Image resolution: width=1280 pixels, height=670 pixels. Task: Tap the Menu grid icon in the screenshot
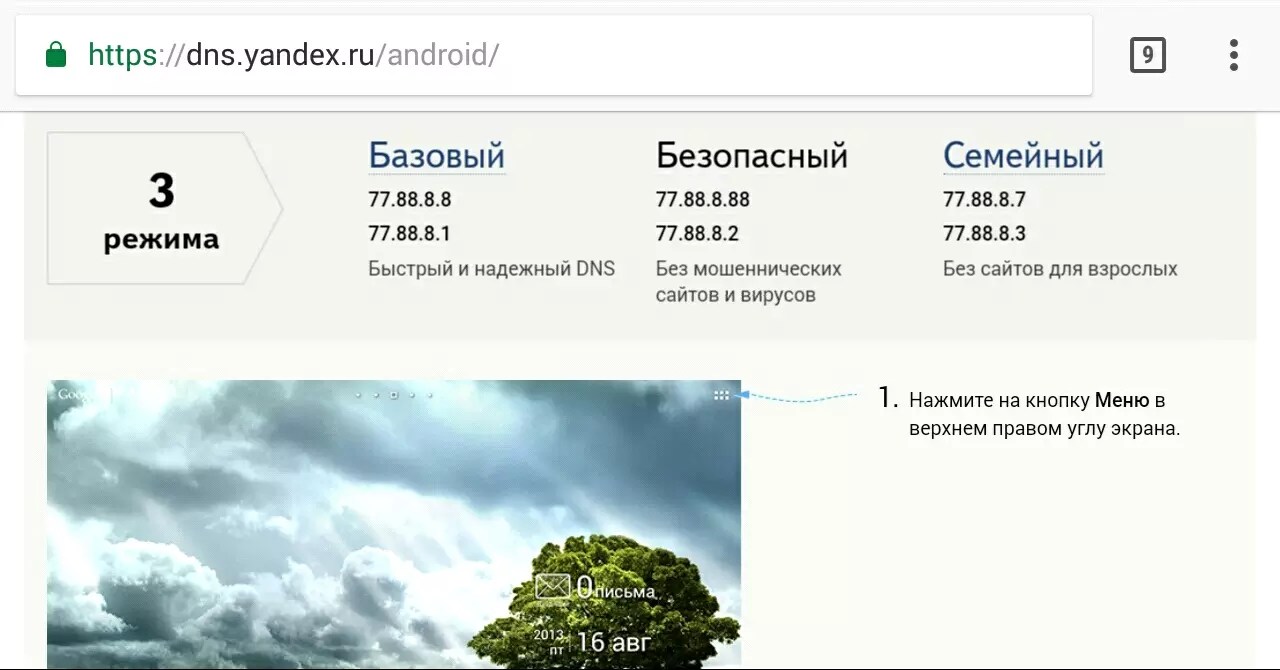(721, 394)
